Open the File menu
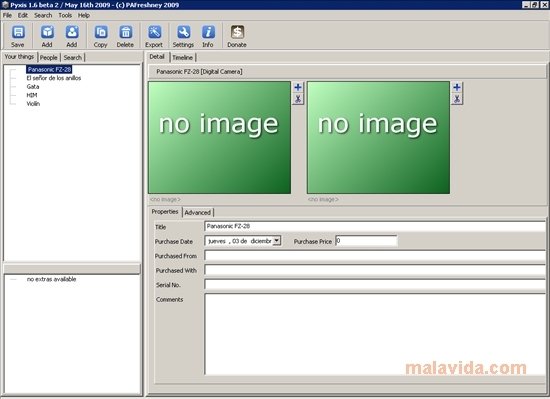This screenshot has height=399, width=550. point(7,15)
